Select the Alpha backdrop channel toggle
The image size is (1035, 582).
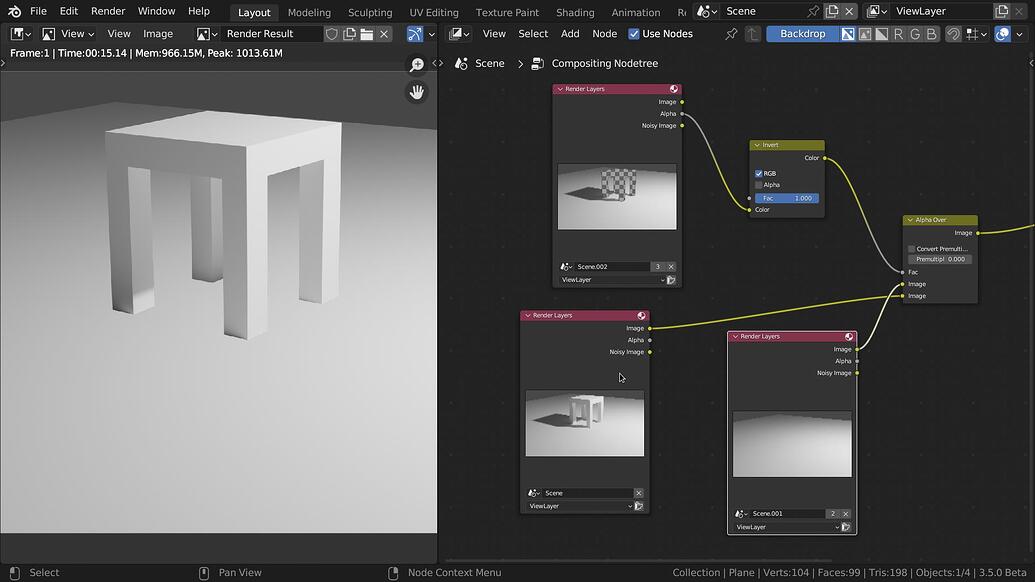881,34
